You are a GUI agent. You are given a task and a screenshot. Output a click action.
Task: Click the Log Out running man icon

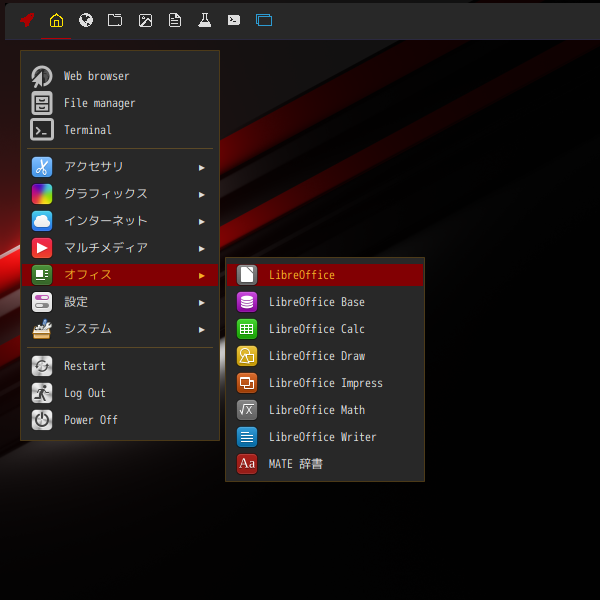pyautogui.click(x=42, y=393)
